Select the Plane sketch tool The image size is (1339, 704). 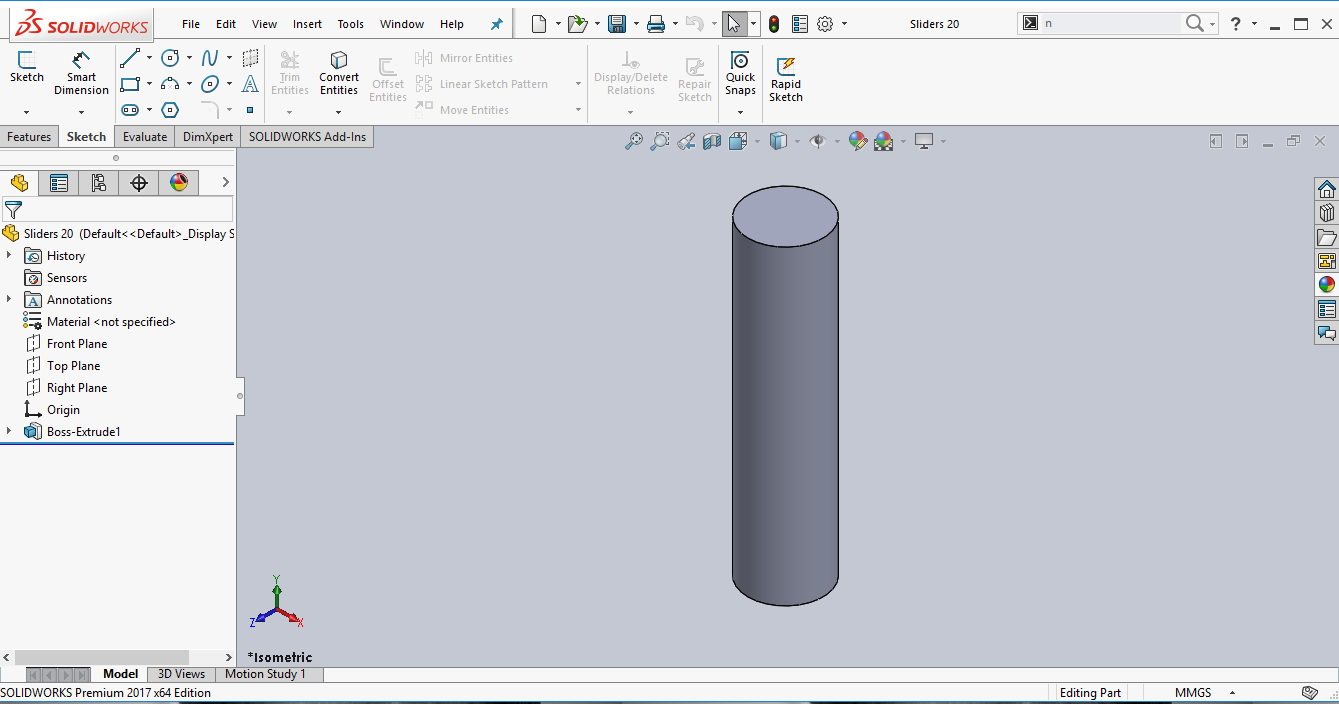point(250,58)
